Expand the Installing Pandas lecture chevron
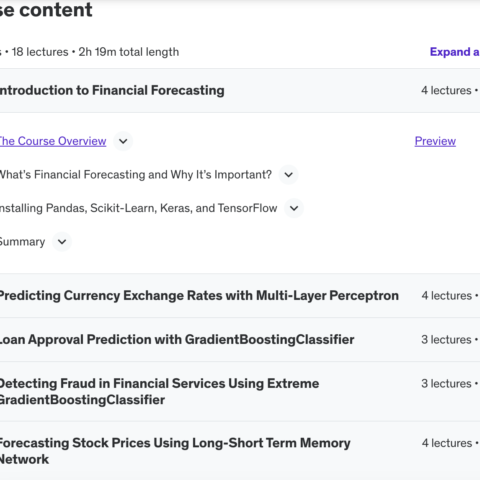 [294, 208]
